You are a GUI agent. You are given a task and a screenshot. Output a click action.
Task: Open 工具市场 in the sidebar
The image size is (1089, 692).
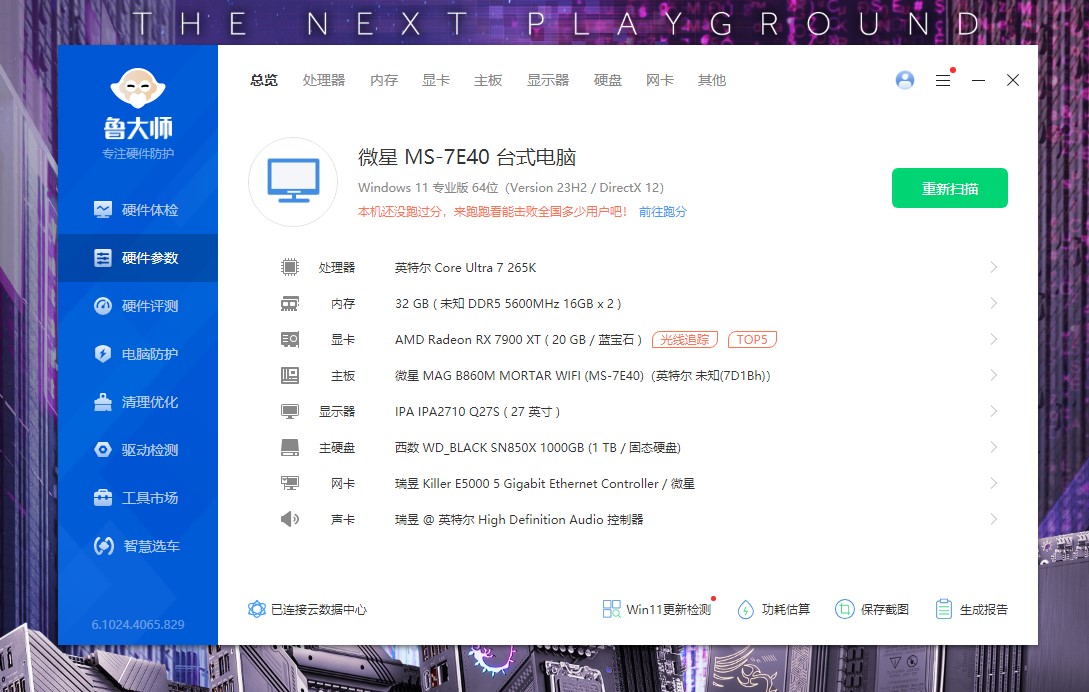[x=138, y=497]
